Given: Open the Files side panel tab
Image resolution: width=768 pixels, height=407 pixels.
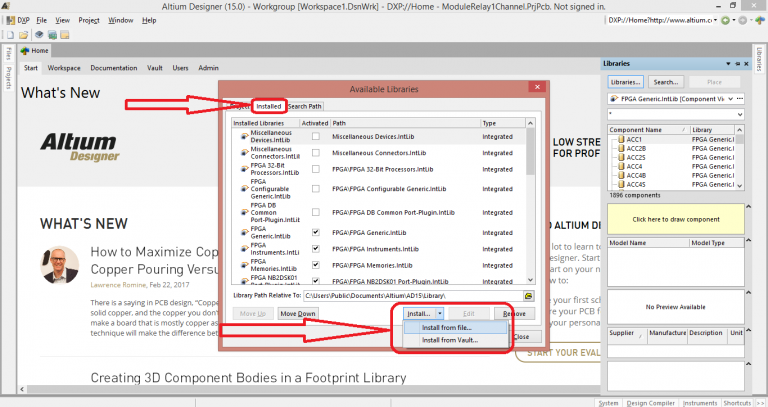Looking at the screenshot, I should click(x=8, y=54).
